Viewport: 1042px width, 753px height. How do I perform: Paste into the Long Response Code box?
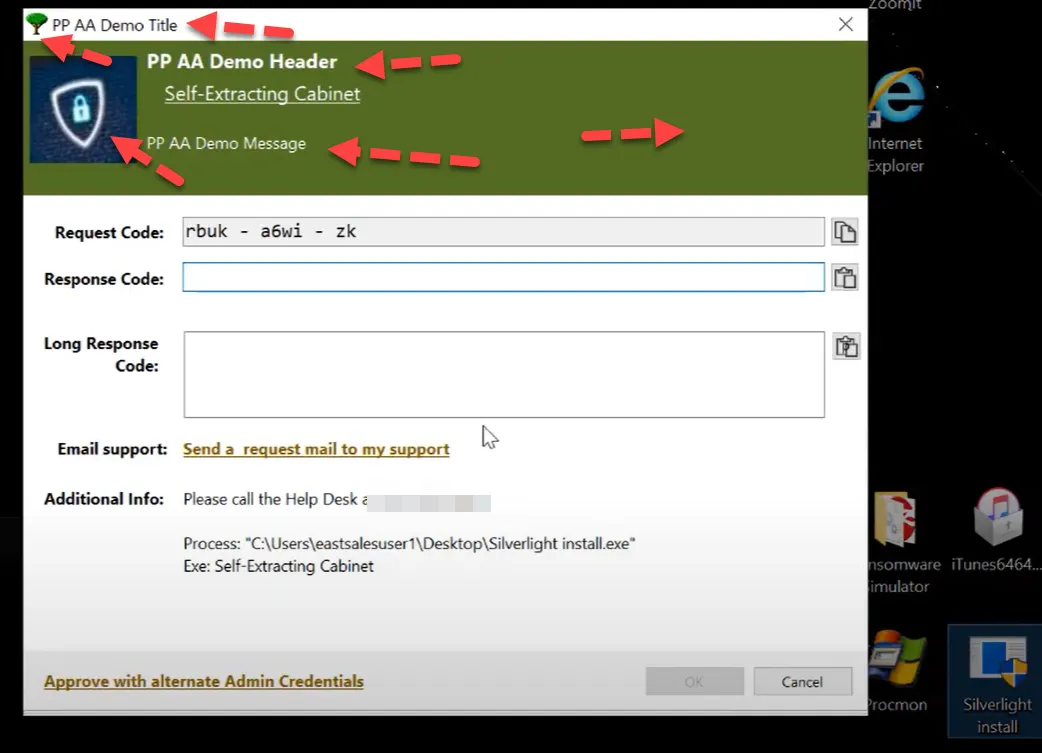[845, 345]
